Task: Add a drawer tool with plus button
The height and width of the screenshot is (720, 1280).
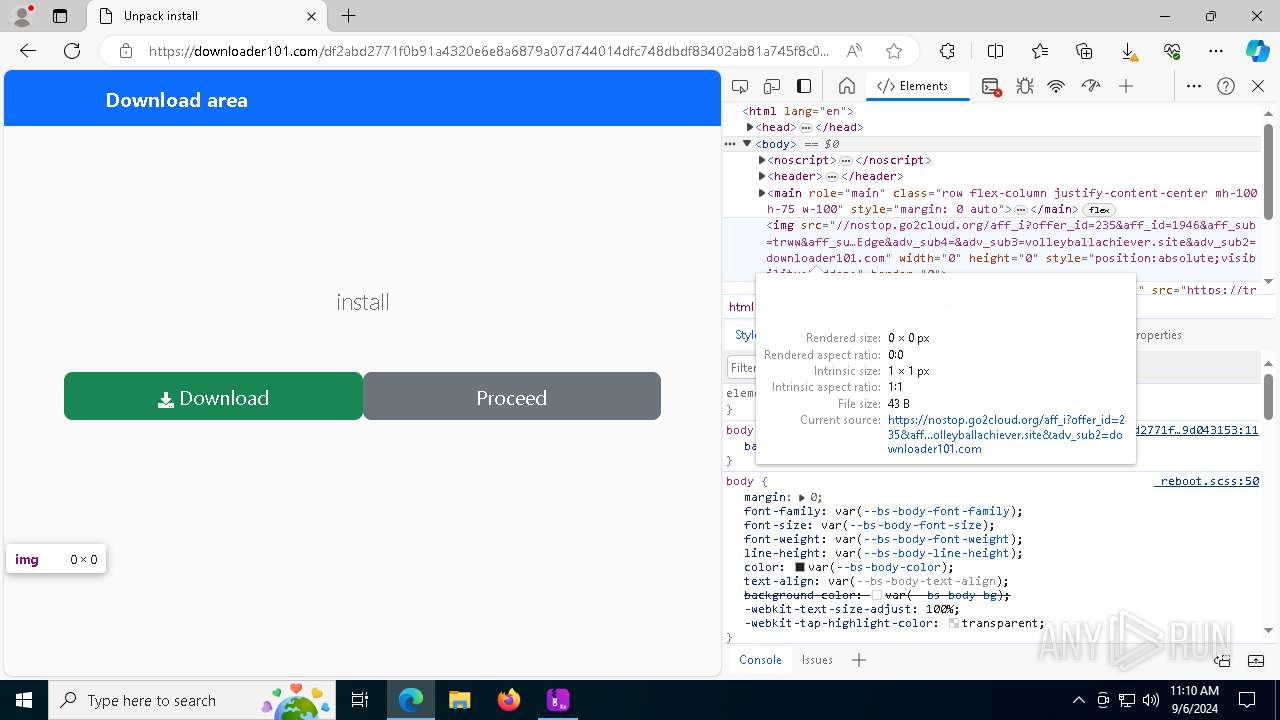Action: coord(859,659)
